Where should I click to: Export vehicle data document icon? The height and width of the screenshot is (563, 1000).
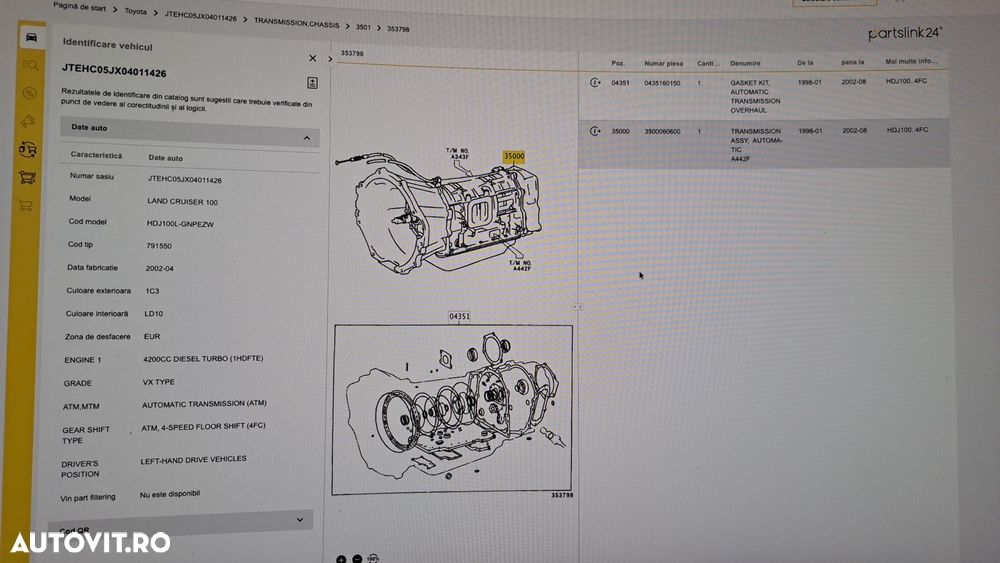click(312, 83)
